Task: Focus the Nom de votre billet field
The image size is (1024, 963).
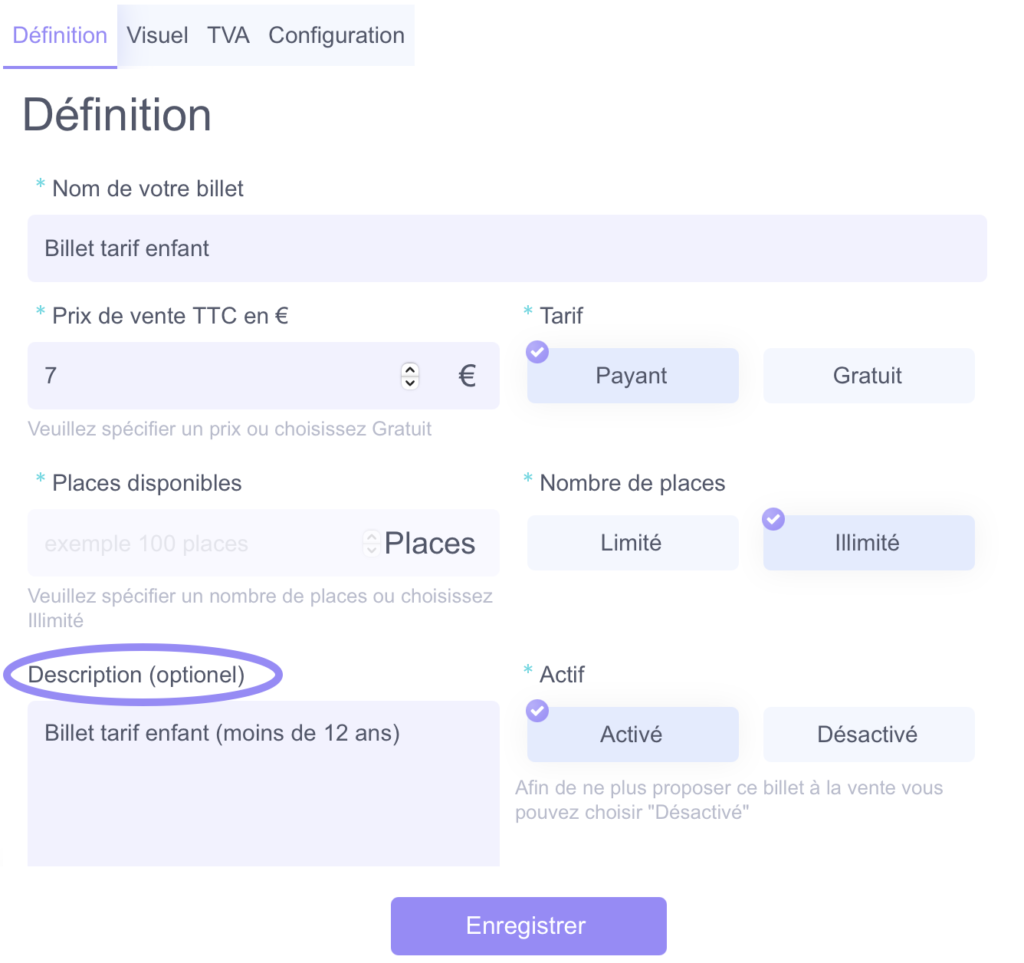Action: [507, 248]
